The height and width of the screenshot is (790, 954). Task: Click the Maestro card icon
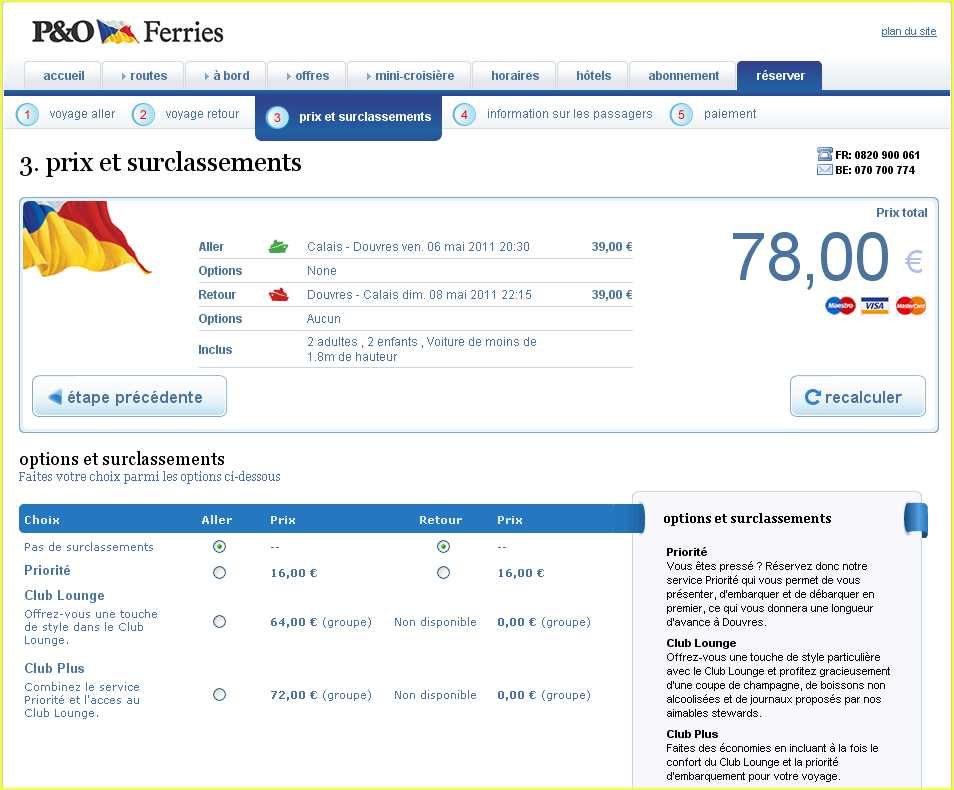coord(841,306)
